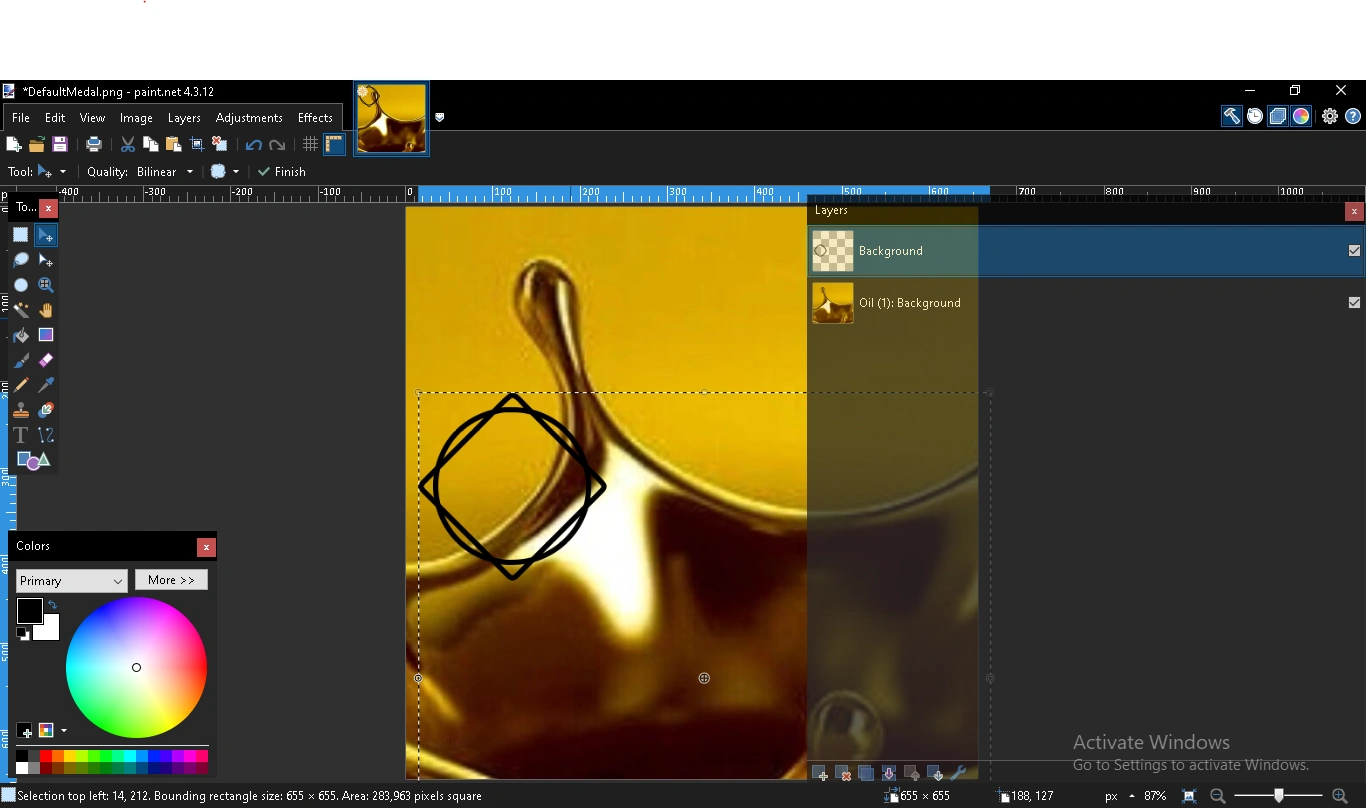Click the Crop to Selection icon
This screenshot has width=1366, height=808.
point(197,145)
